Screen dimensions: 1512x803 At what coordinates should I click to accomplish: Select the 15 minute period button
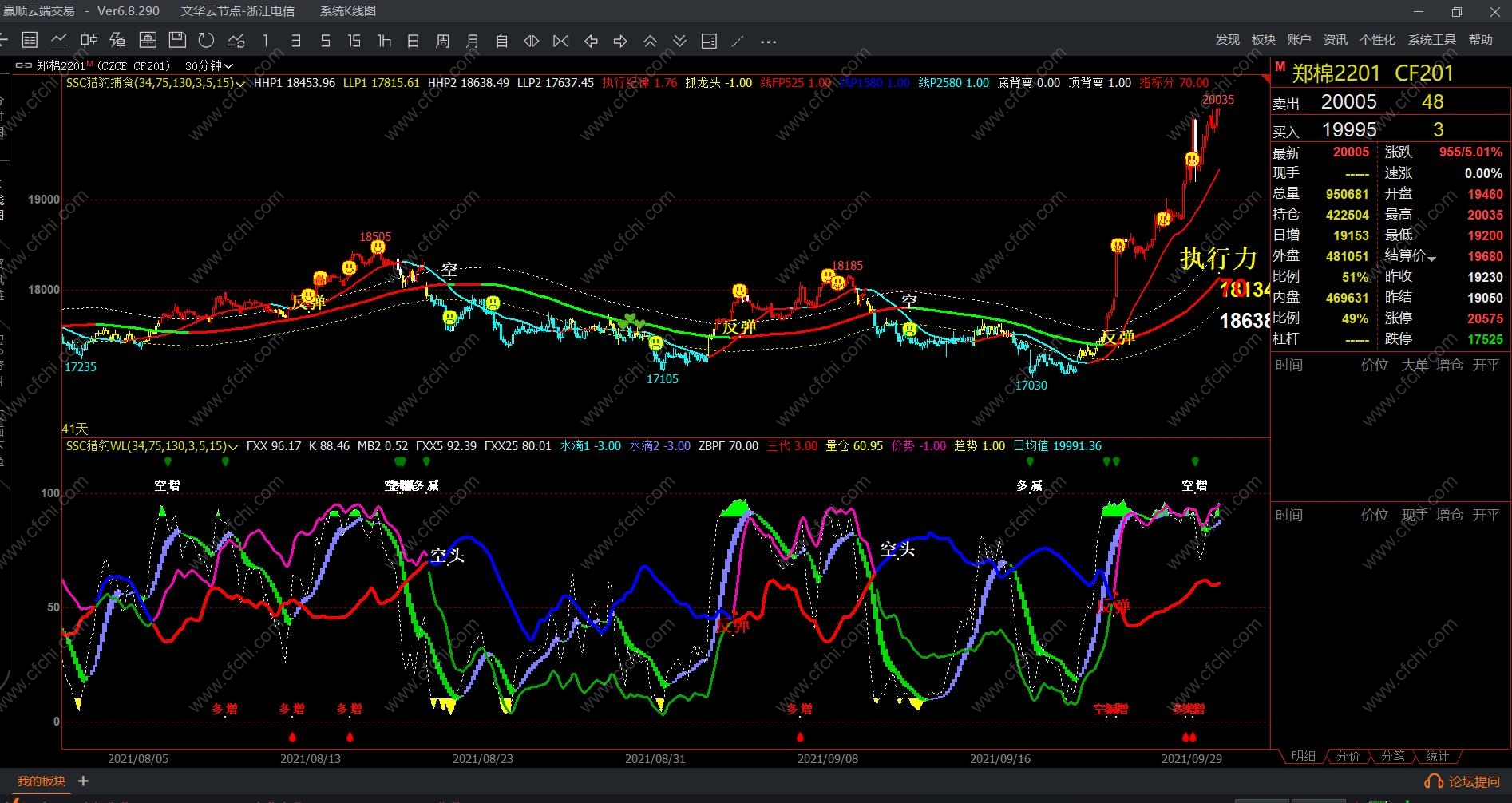click(x=354, y=41)
